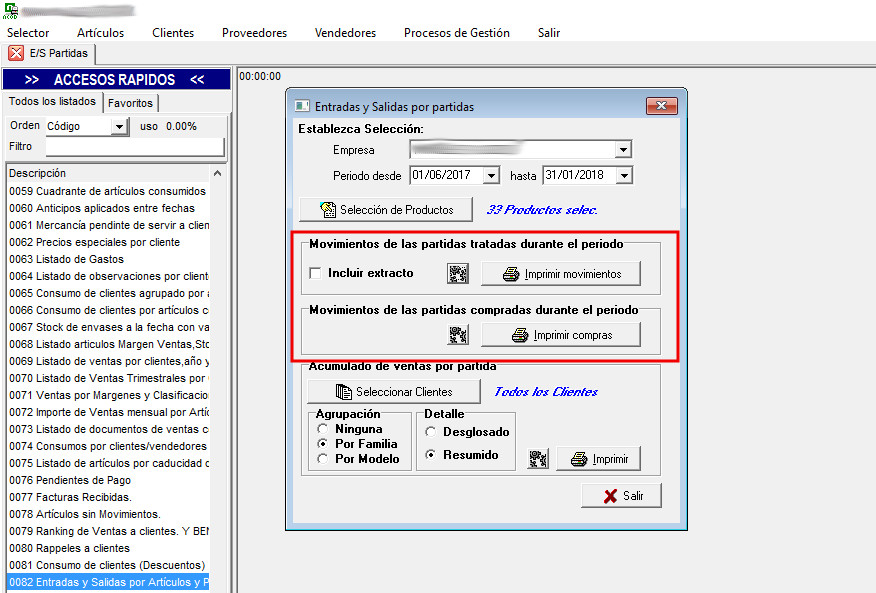
Task: Select 0074 Consumos por clientes/vendedores
Action: click(x=108, y=446)
